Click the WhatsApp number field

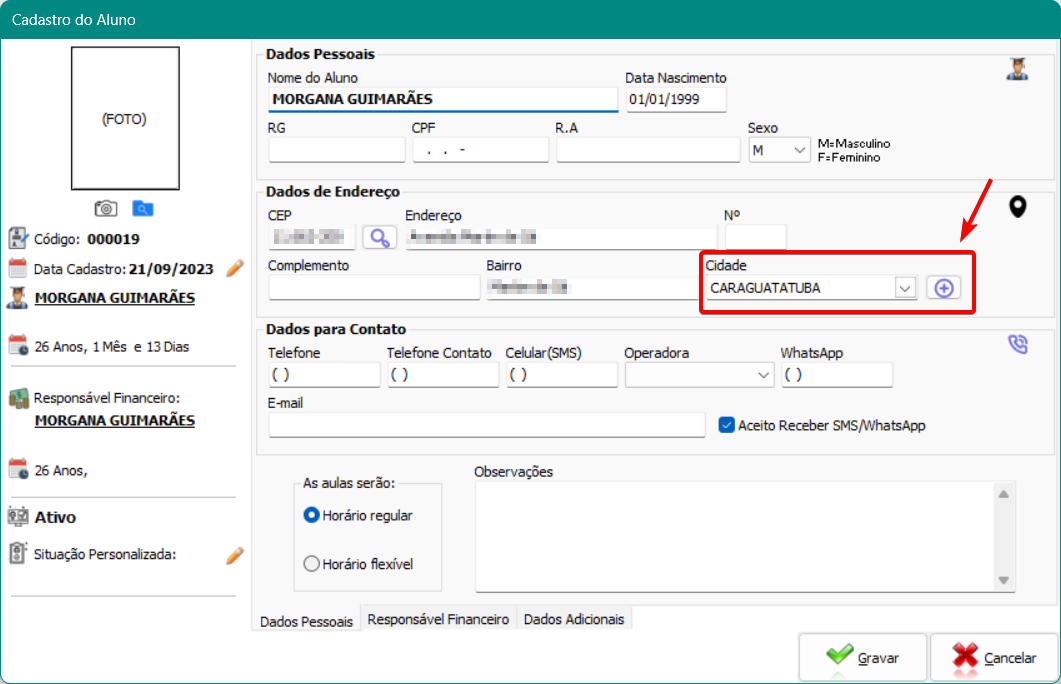pos(837,375)
